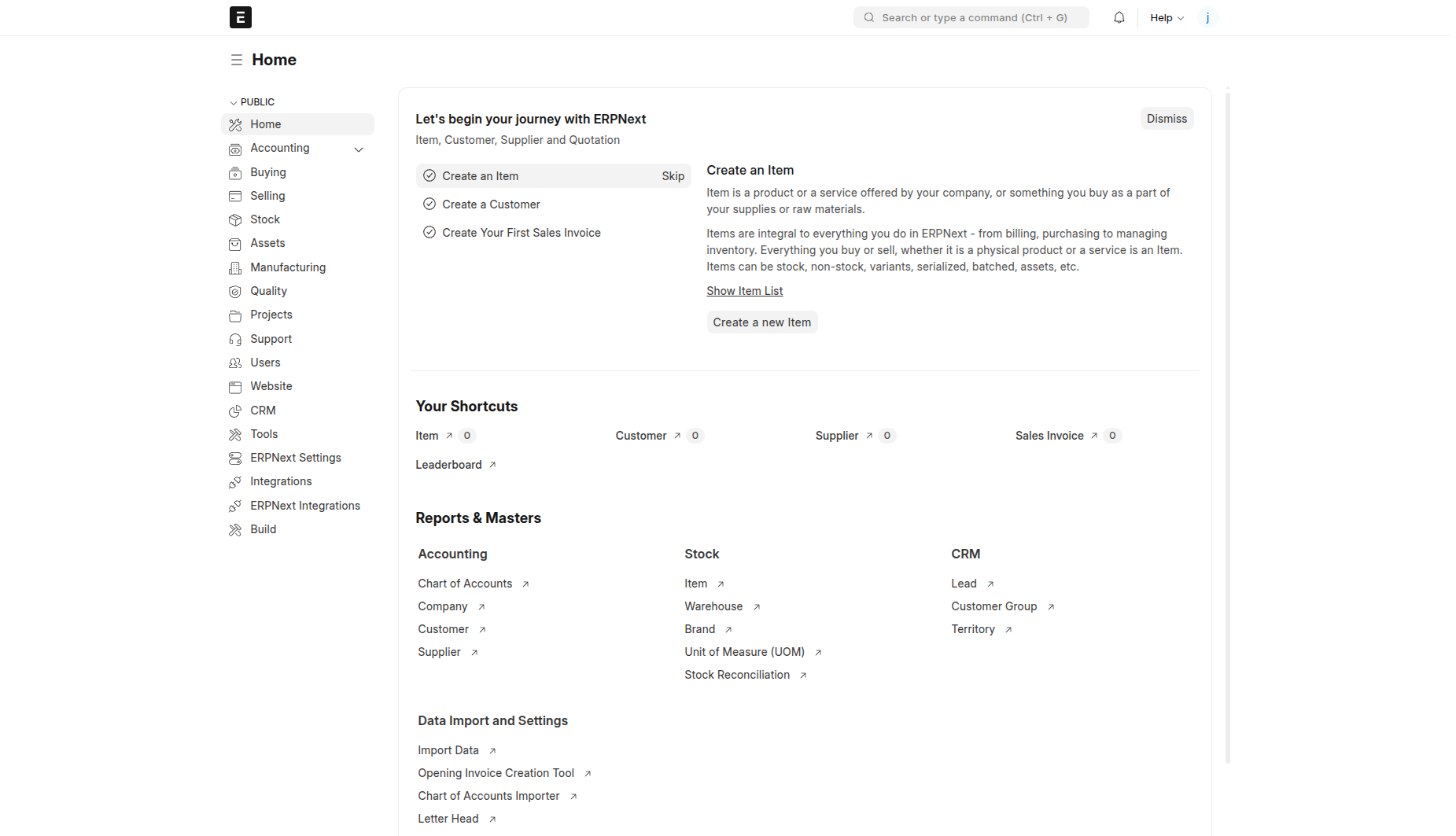
Task: Open the notifications bell
Action: (x=1119, y=17)
